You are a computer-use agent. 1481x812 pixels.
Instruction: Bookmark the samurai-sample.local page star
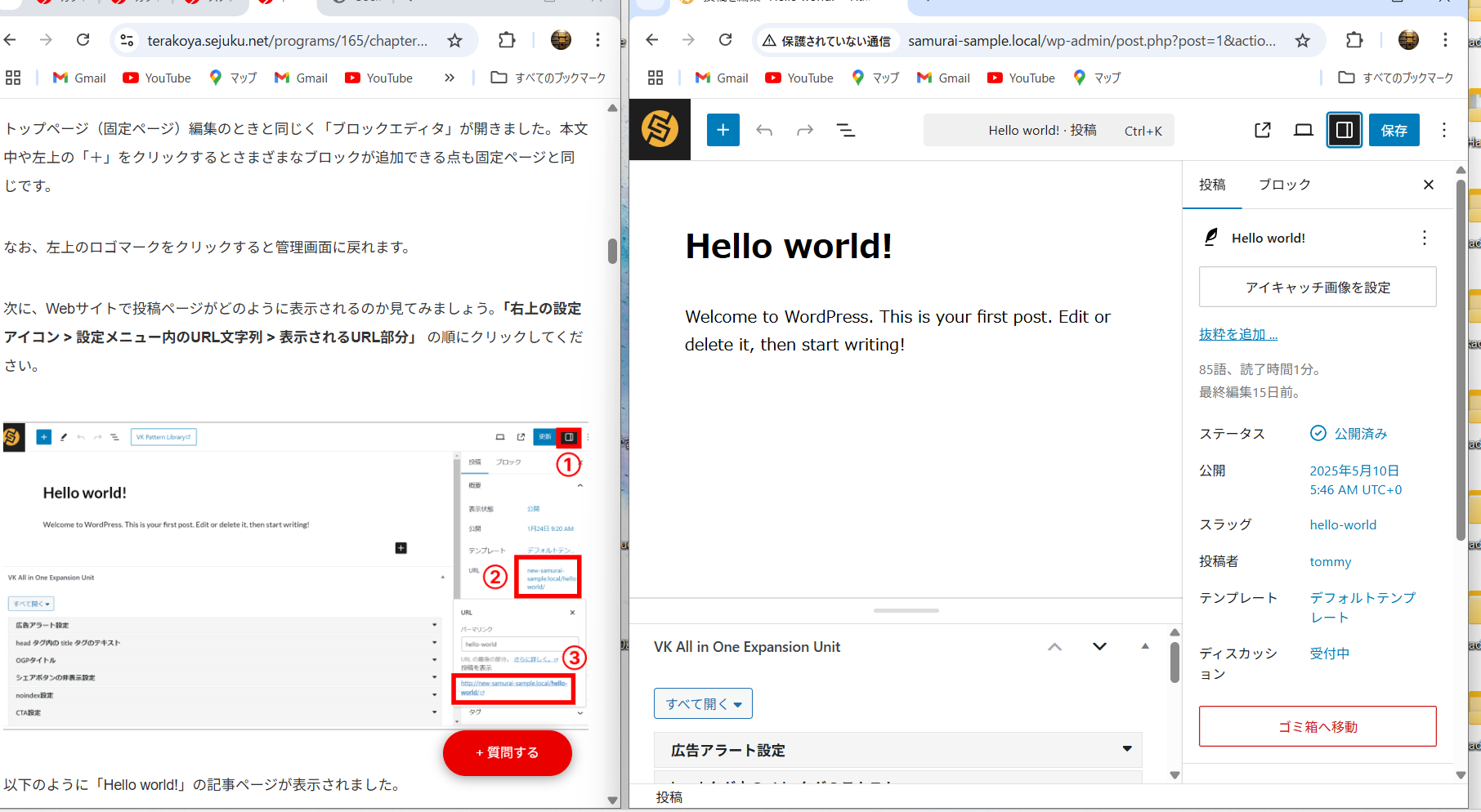point(1303,40)
